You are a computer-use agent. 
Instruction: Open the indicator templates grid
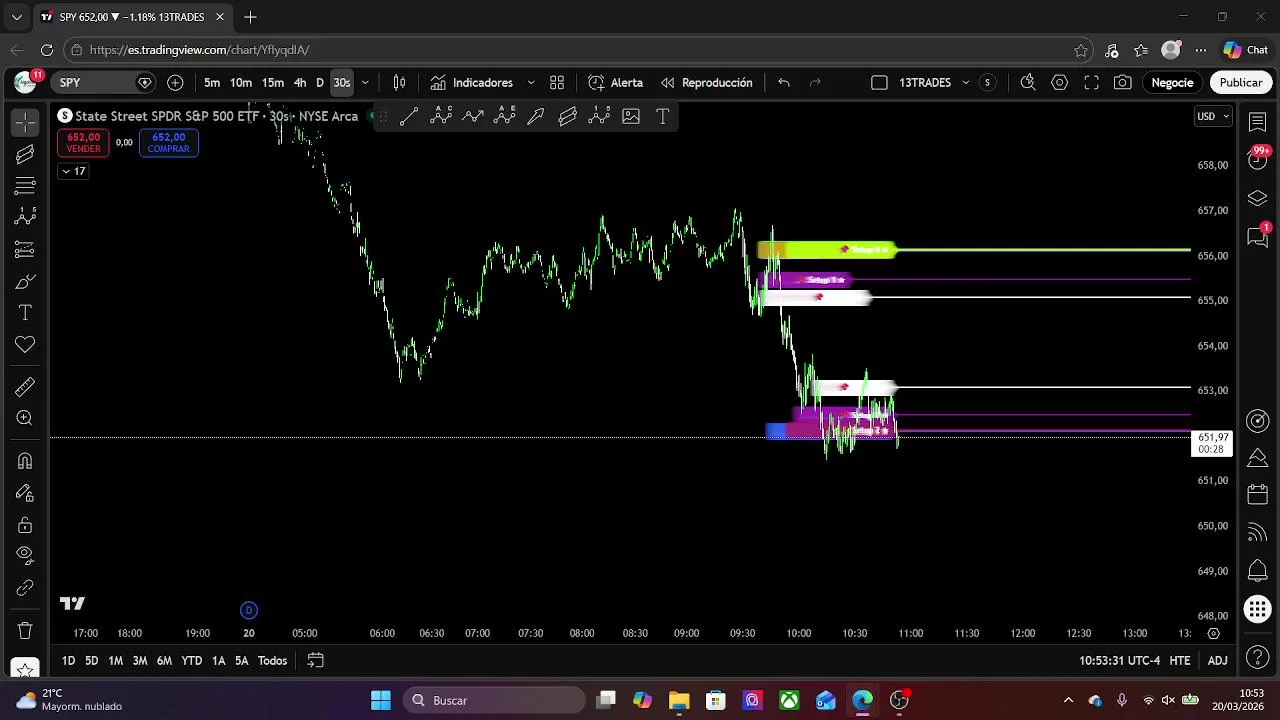click(557, 83)
